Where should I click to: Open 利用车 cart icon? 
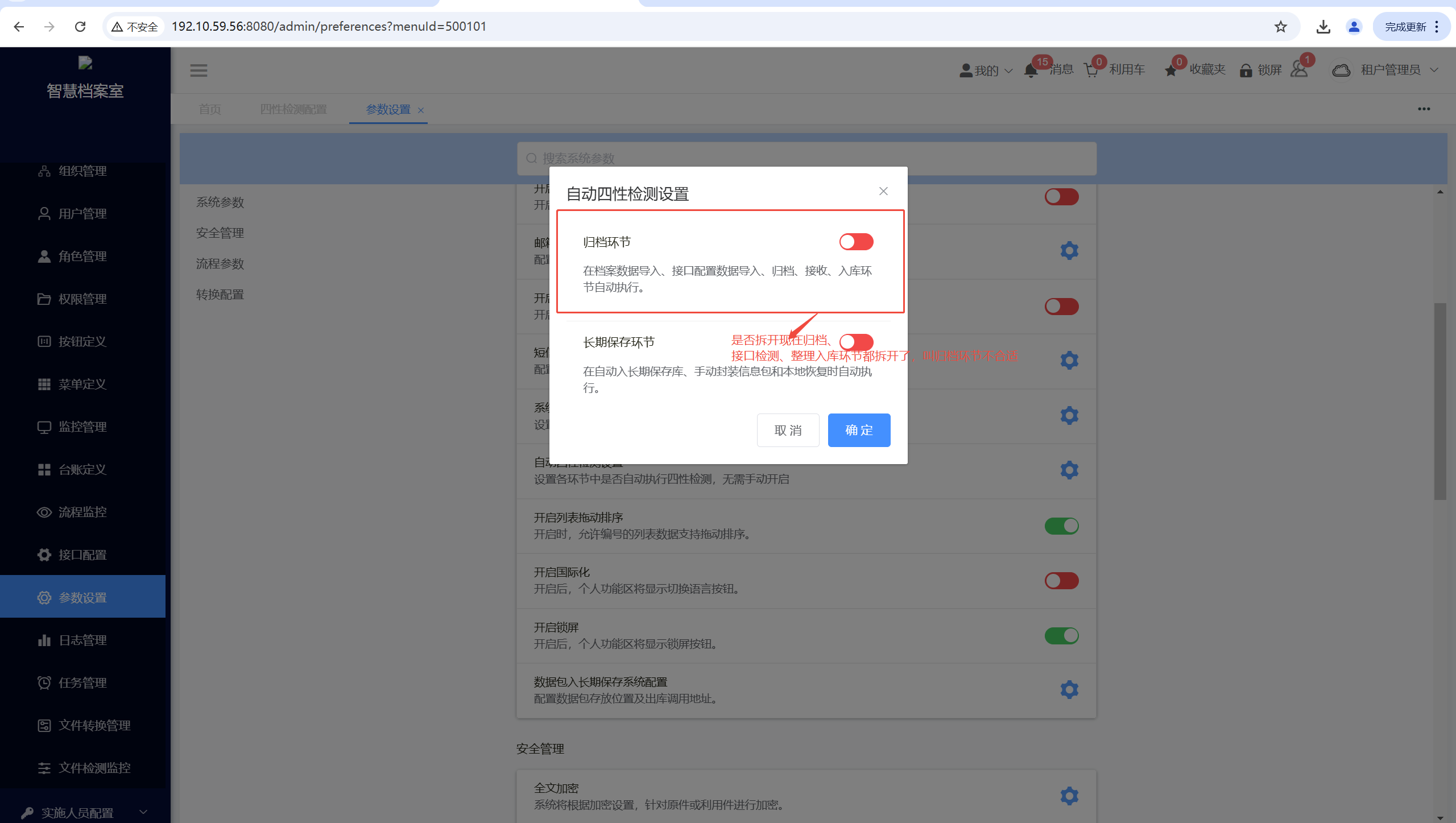(x=1091, y=70)
